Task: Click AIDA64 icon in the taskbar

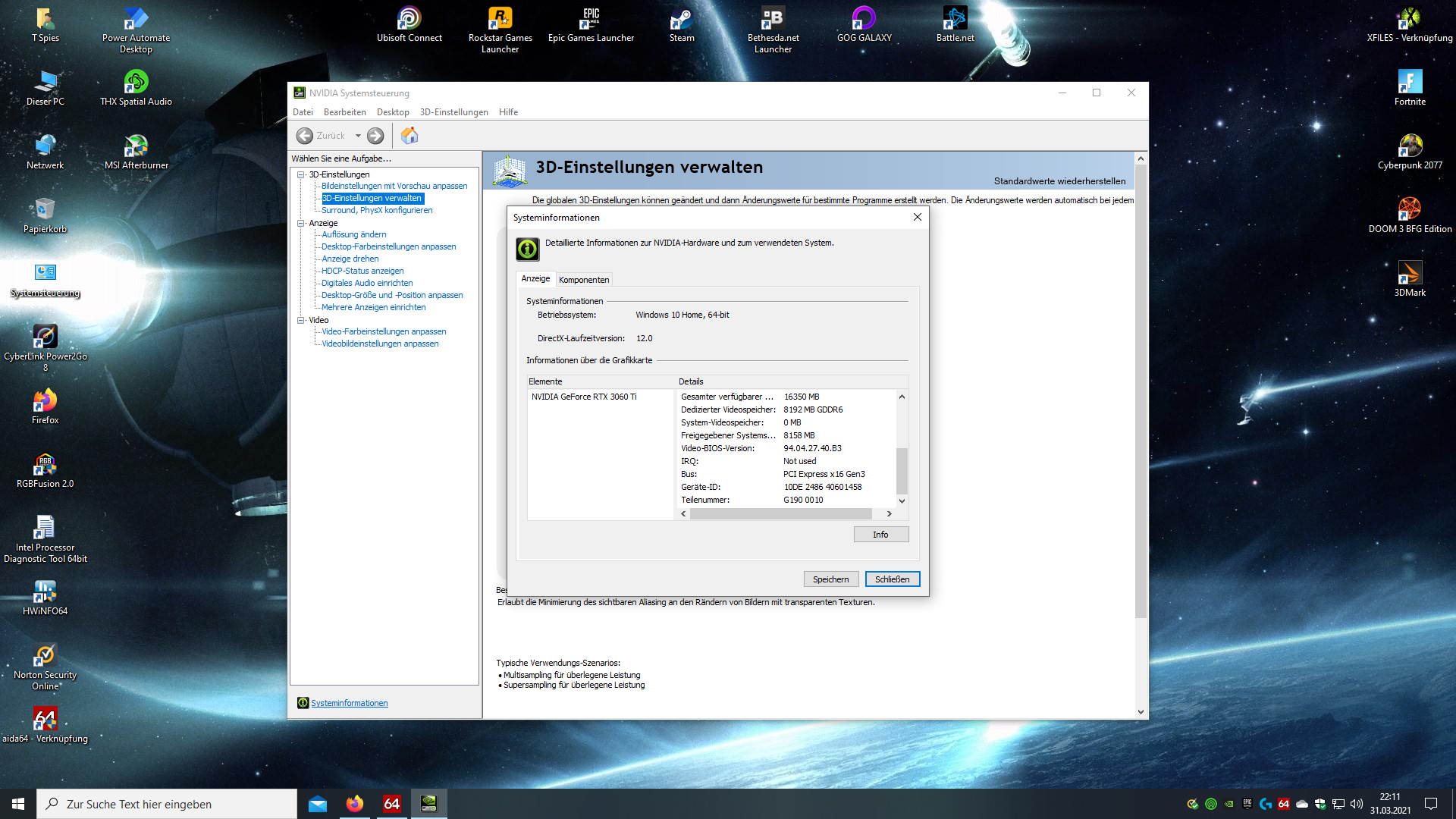Action: tap(391, 804)
